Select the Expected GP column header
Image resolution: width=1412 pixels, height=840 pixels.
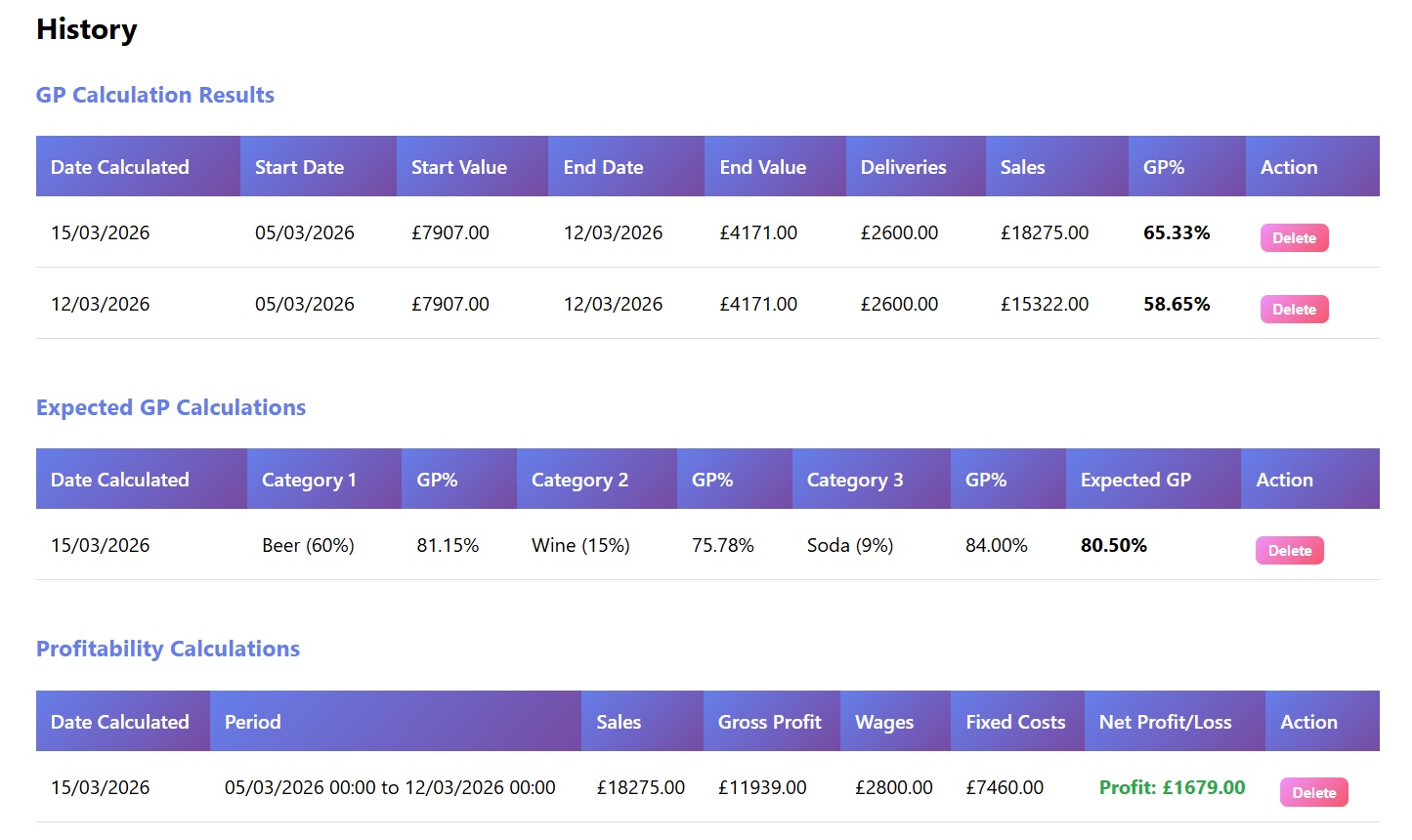click(x=1135, y=480)
